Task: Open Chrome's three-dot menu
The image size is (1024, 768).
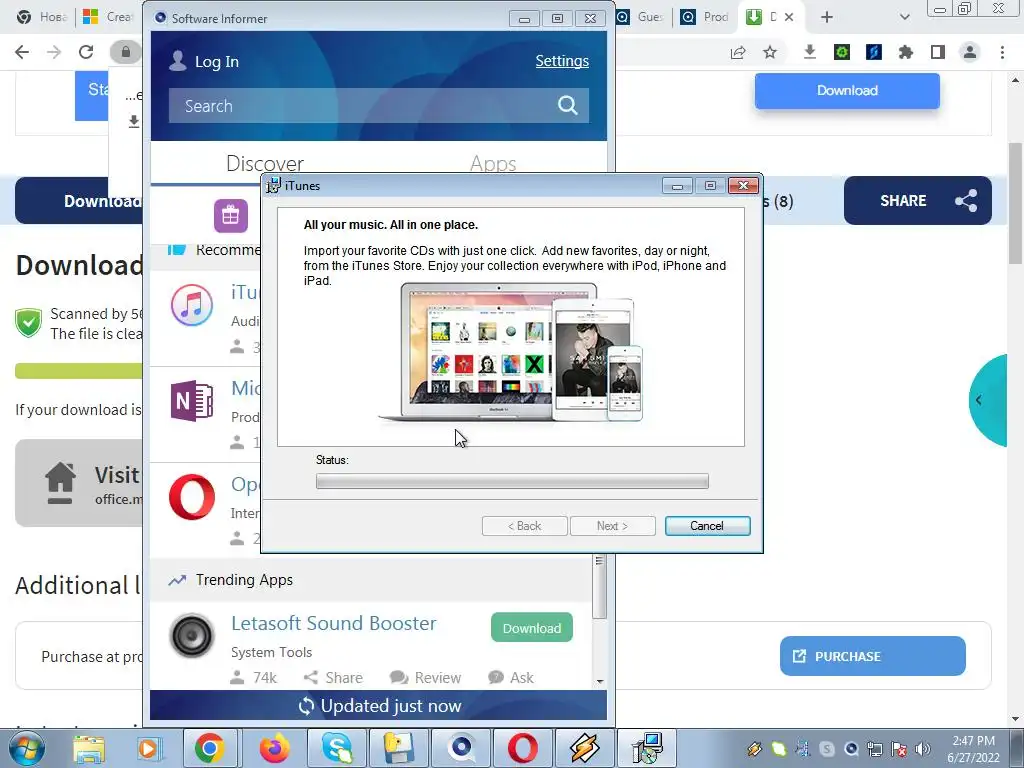Action: click(x=1002, y=52)
